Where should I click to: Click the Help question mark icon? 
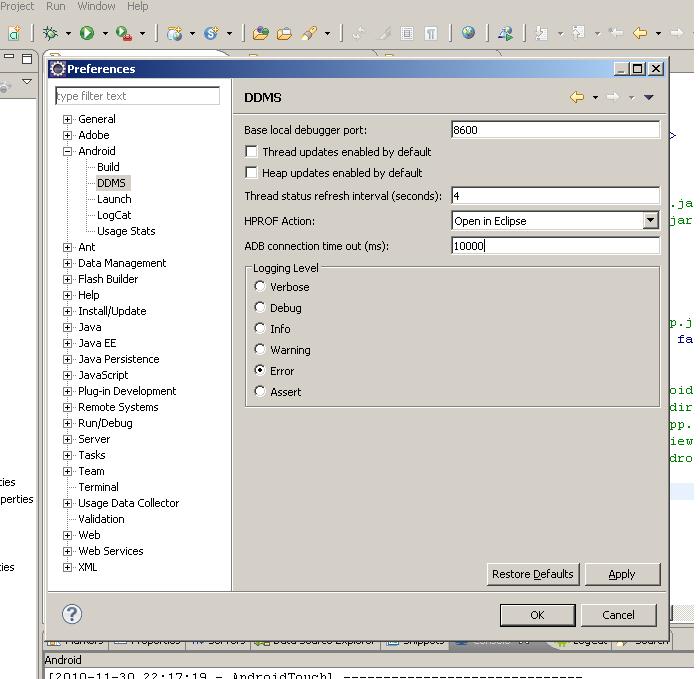[x=72, y=614]
